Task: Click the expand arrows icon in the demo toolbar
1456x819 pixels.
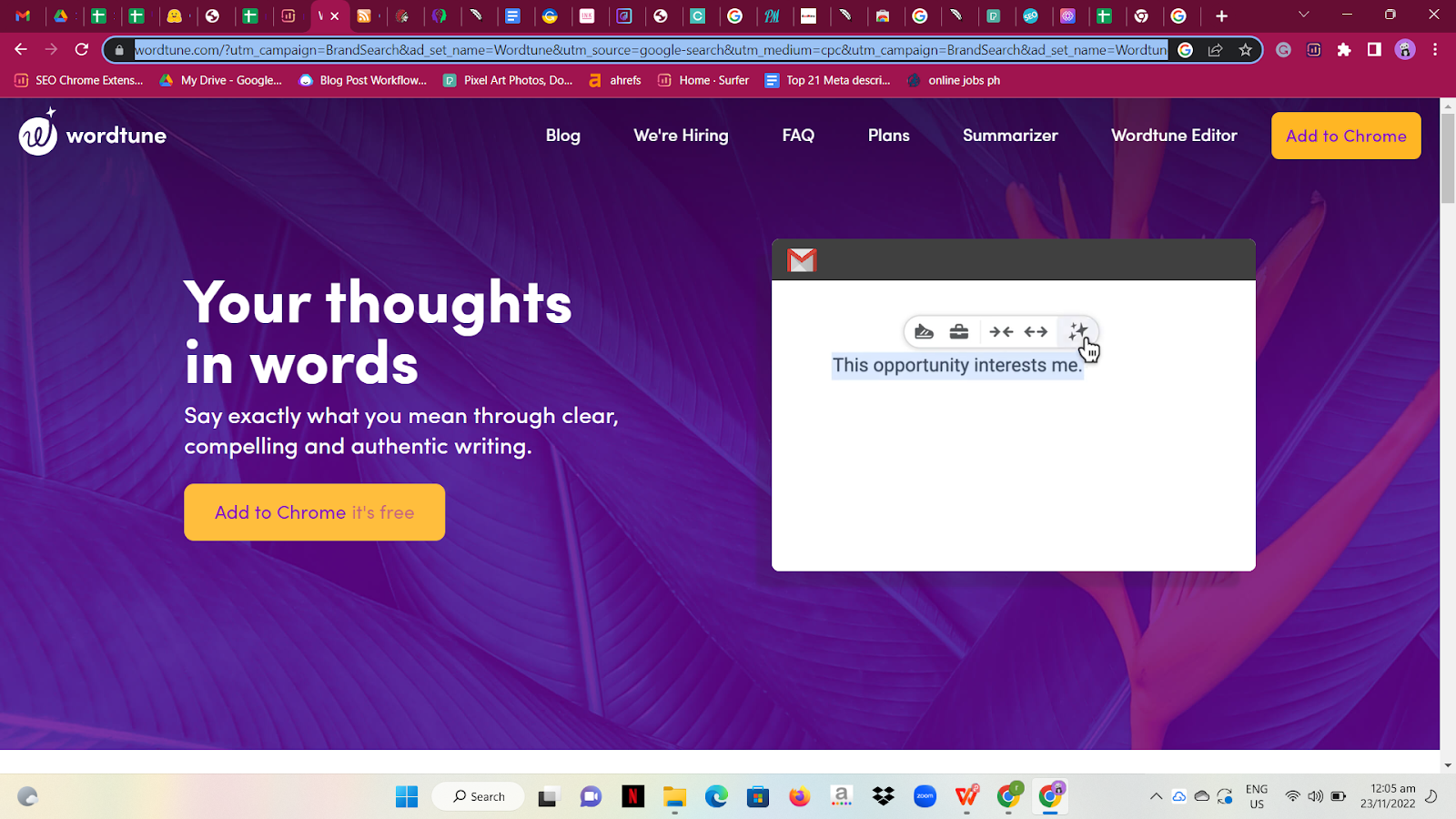Action: (x=1036, y=331)
